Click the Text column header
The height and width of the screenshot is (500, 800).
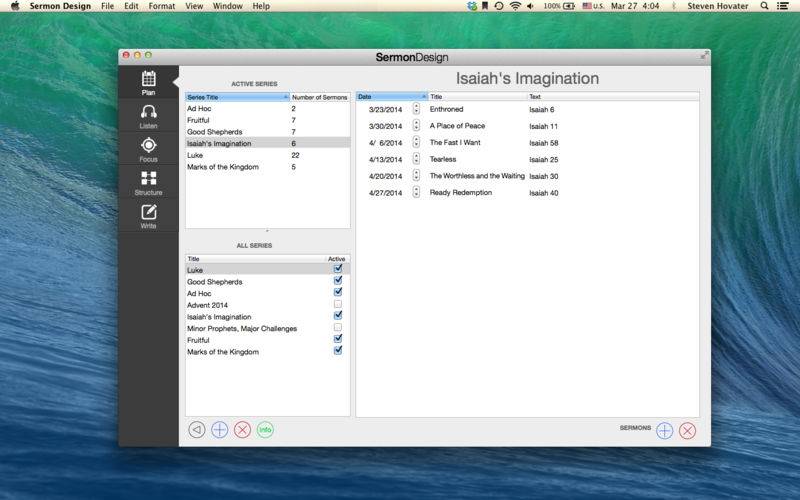[x=613, y=96]
